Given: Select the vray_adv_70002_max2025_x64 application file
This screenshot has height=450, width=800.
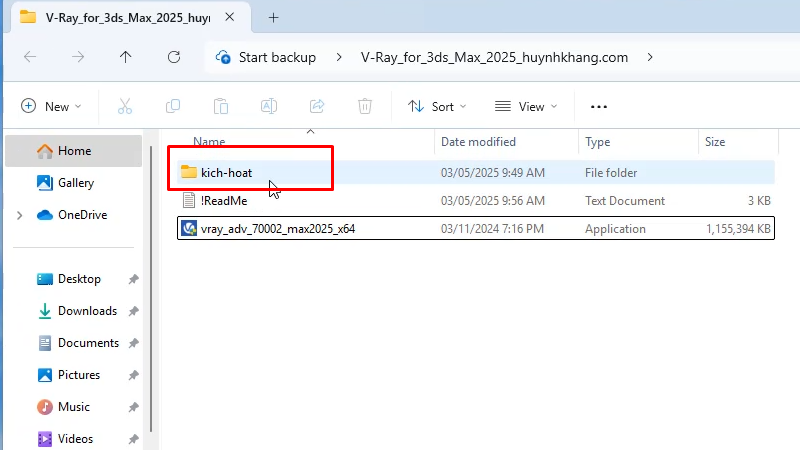Looking at the screenshot, I should [277, 228].
